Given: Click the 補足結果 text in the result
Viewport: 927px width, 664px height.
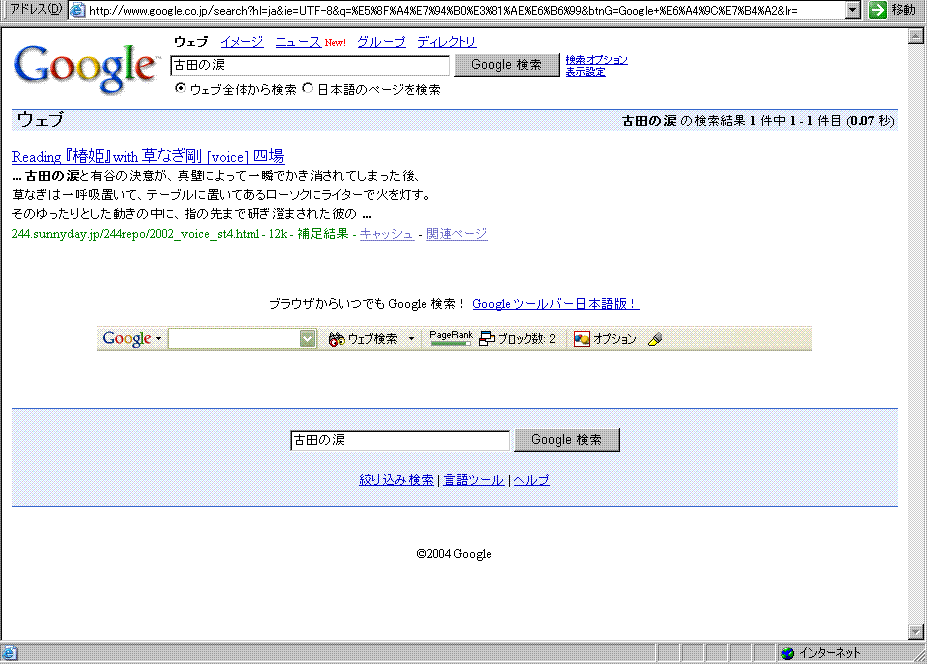Looking at the screenshot, I should point(323,234).
